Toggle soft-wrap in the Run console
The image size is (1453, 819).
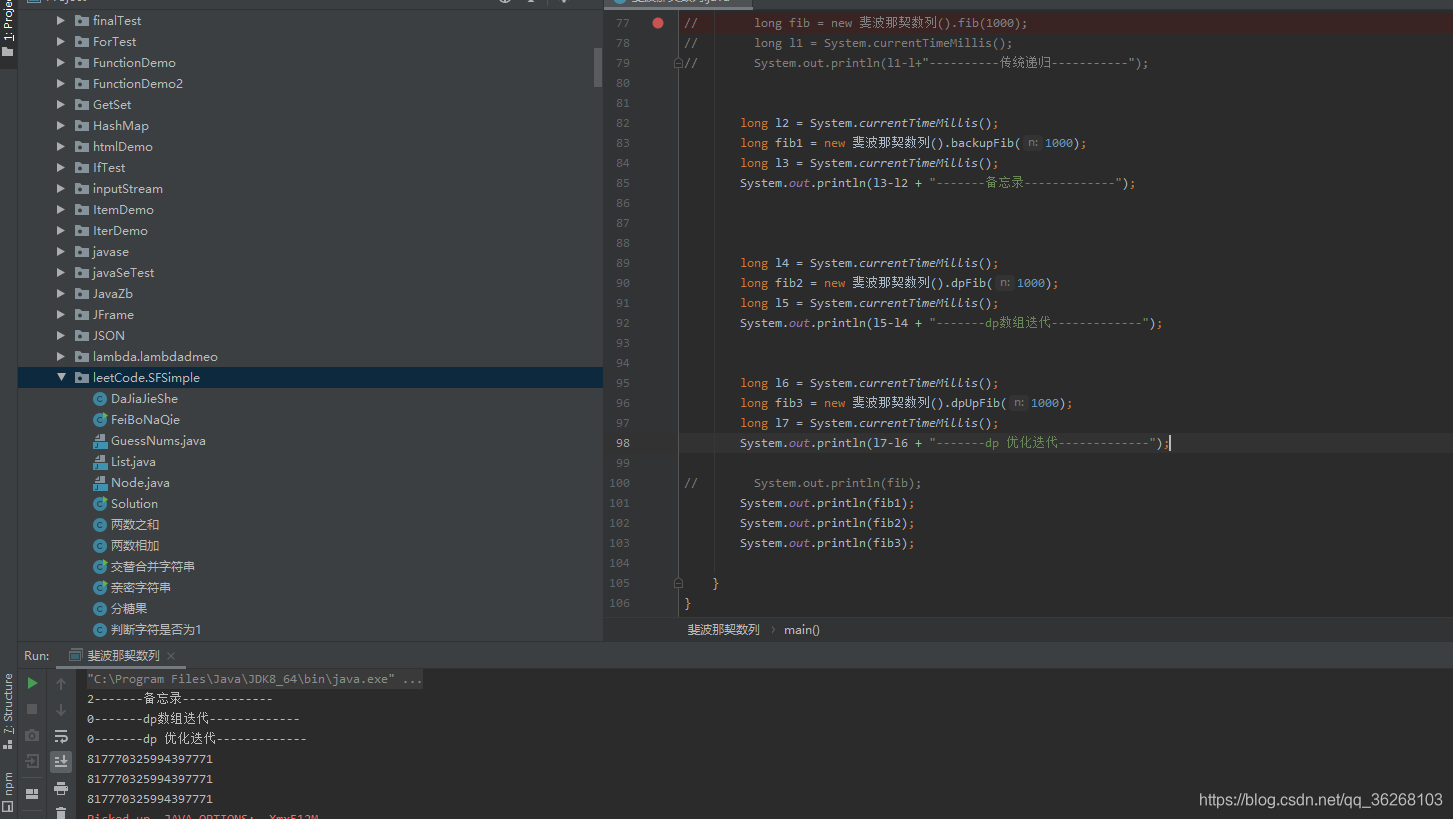[x=61, y=736]
